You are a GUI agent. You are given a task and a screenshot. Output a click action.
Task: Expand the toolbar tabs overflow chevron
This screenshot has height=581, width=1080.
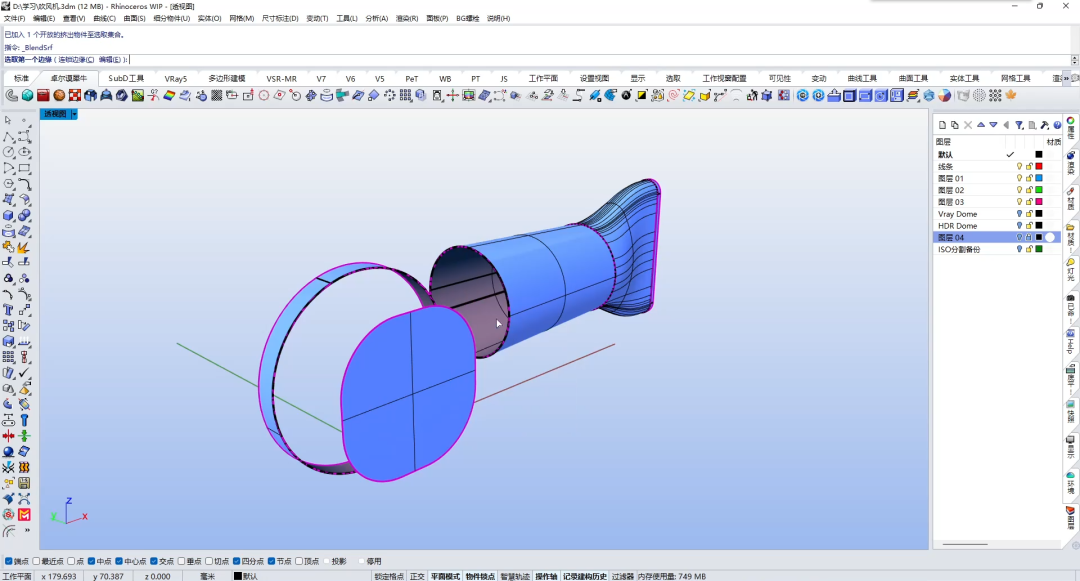pyautogui.click(x=1068, y=78)
